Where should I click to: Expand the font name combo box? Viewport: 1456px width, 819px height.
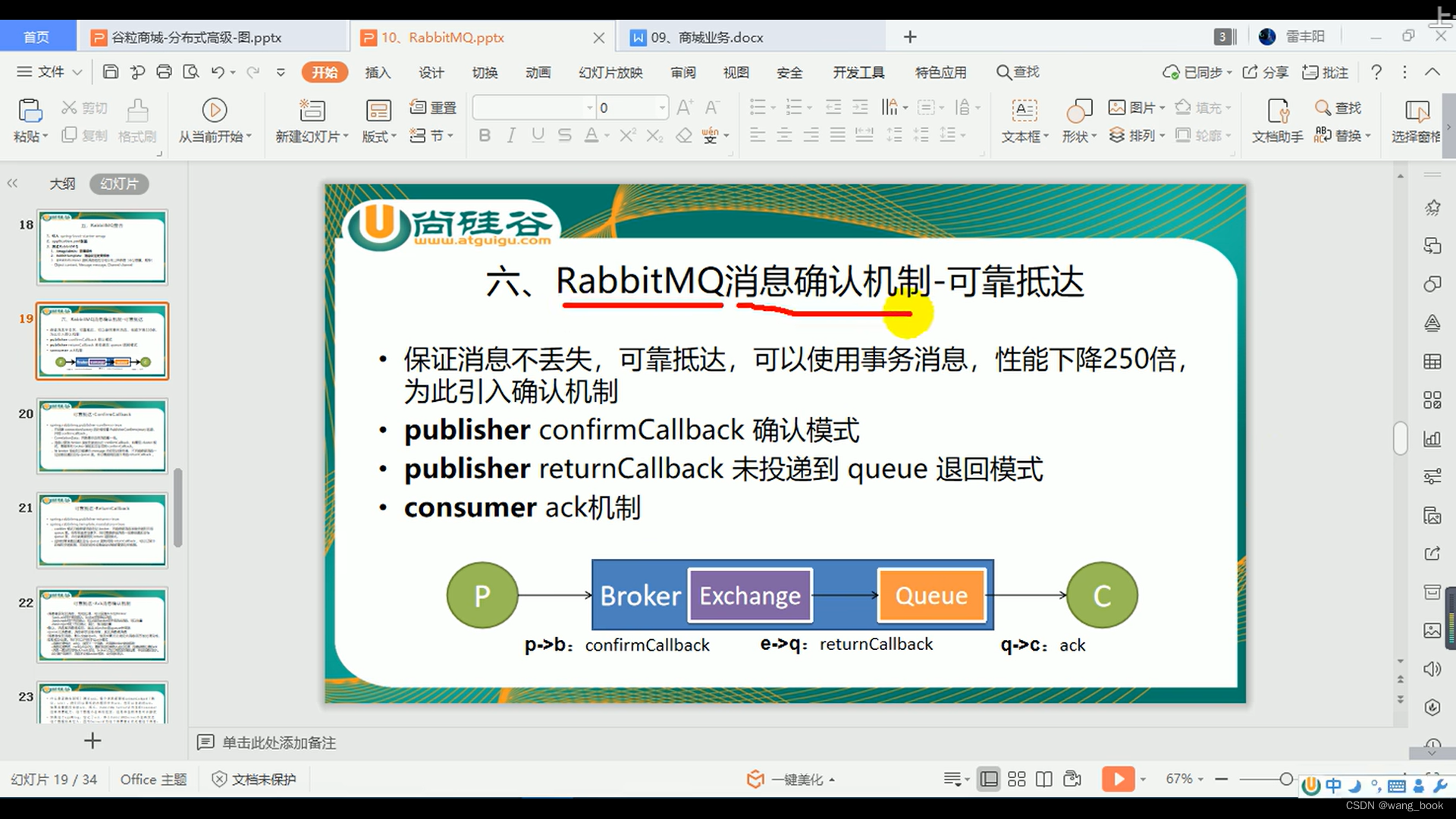click(589, 108)
